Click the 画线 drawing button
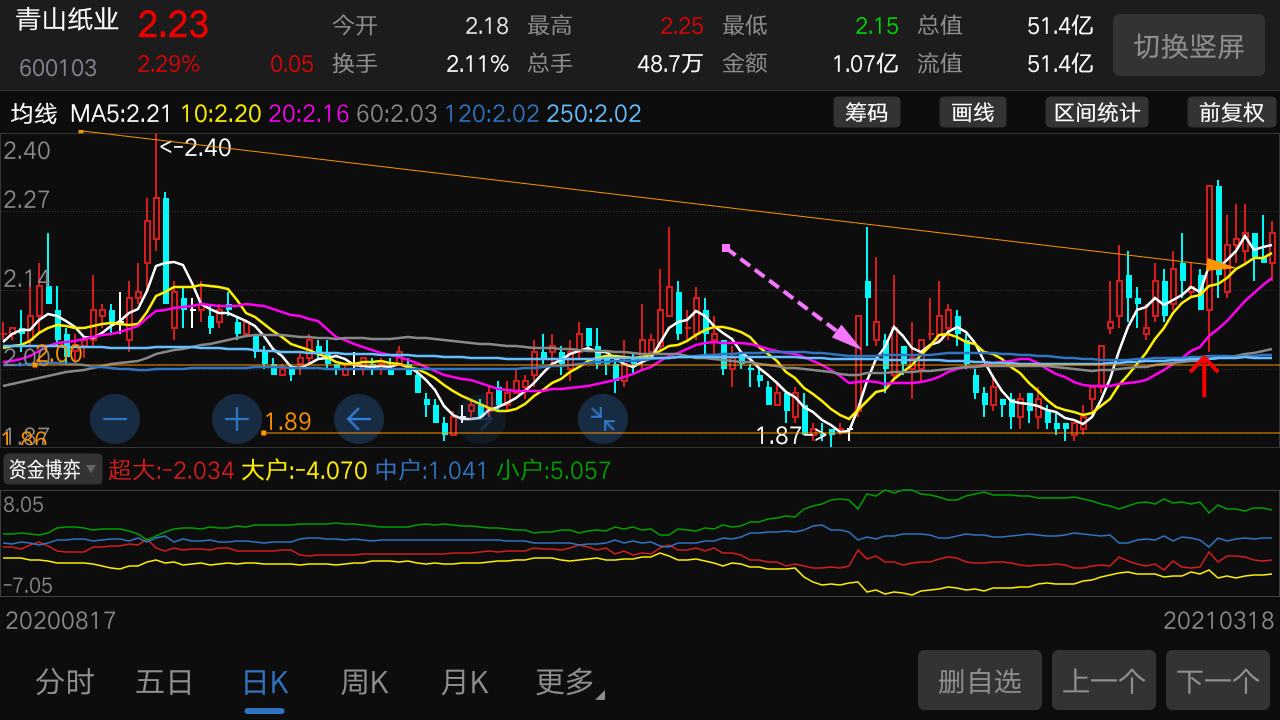 click(973, 113)
